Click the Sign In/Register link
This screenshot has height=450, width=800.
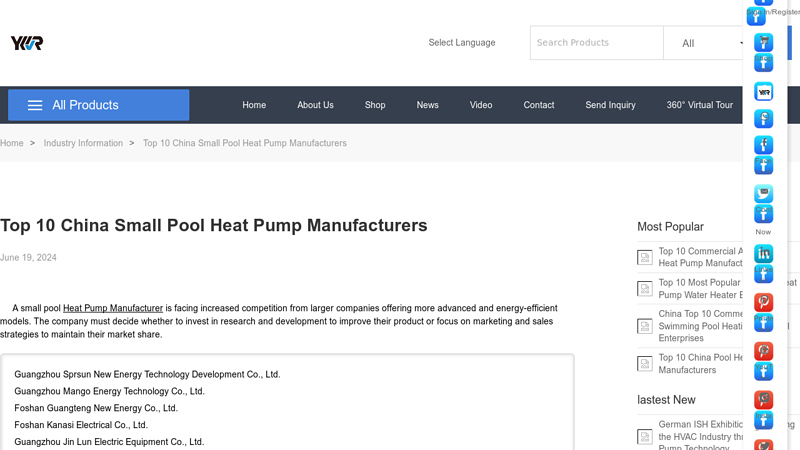pyautogui.click(x=774, y=12)
